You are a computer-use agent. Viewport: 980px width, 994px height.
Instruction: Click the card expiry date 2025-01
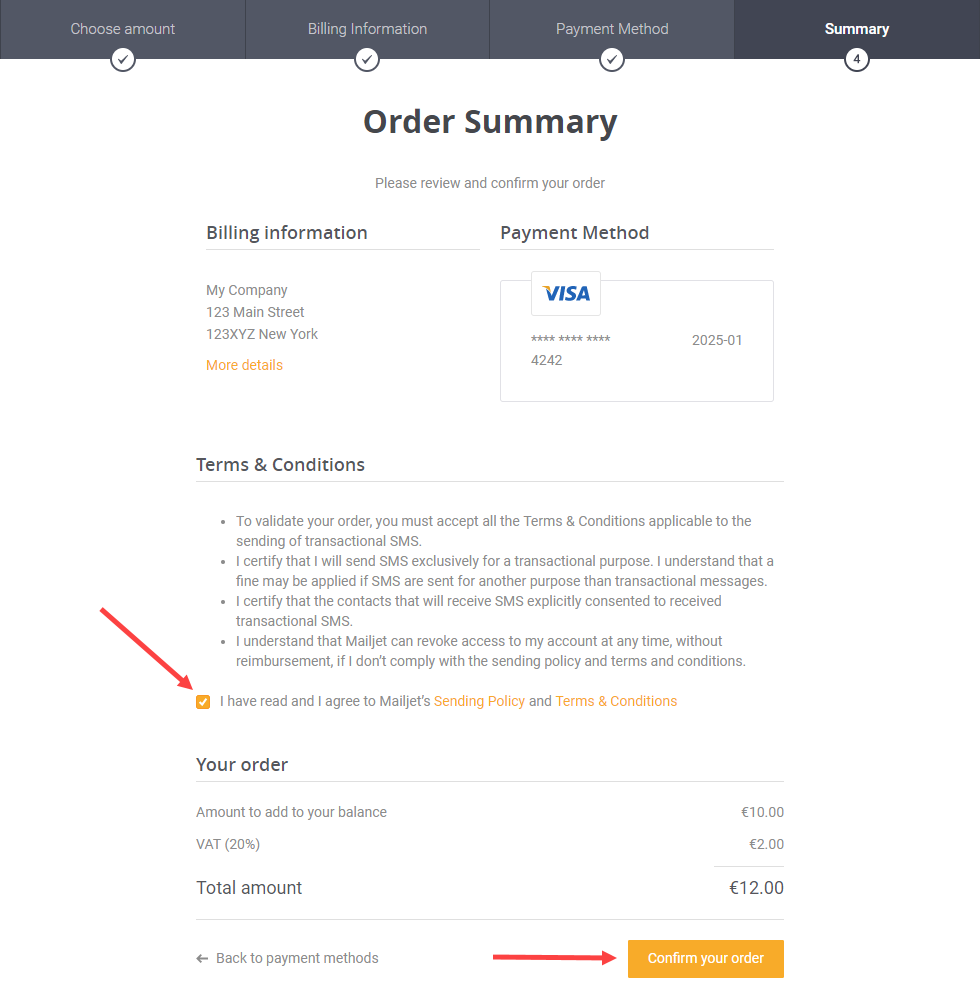716,340
